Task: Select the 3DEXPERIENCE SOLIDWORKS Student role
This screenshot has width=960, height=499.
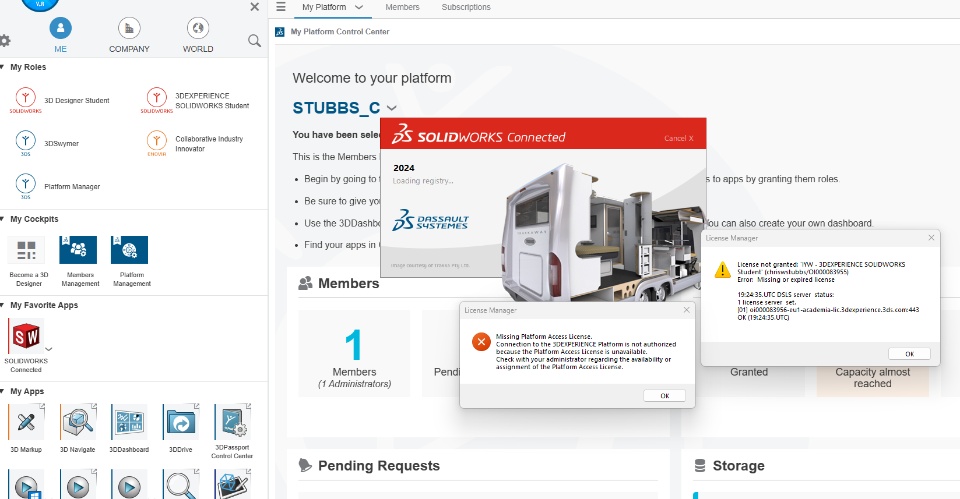Action: point(195,100)
